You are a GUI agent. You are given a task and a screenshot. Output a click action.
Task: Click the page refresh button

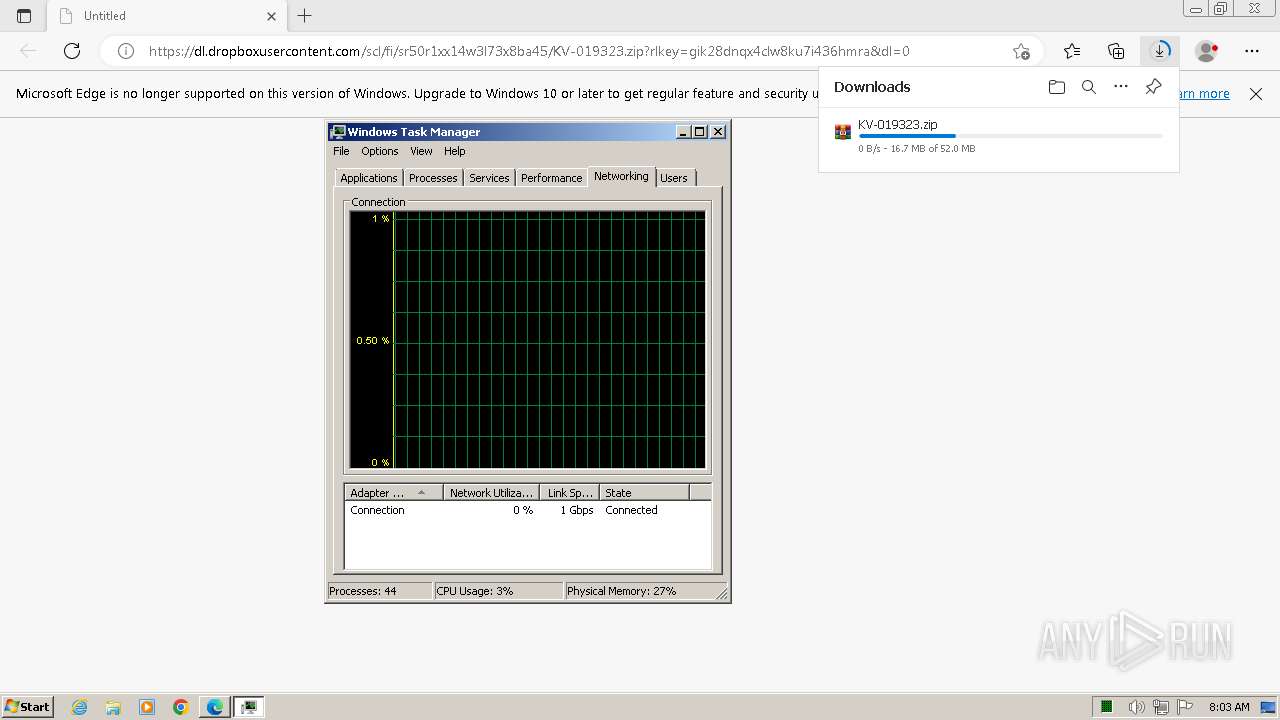coord(72,51)
